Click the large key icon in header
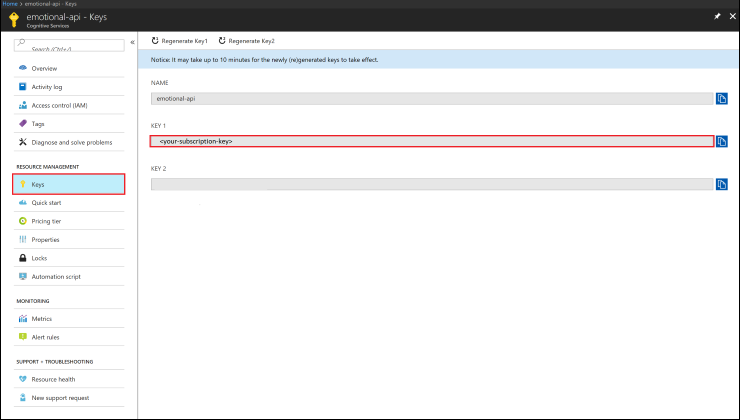The height and width of the screenshot is (420, 740). point(14,19)
